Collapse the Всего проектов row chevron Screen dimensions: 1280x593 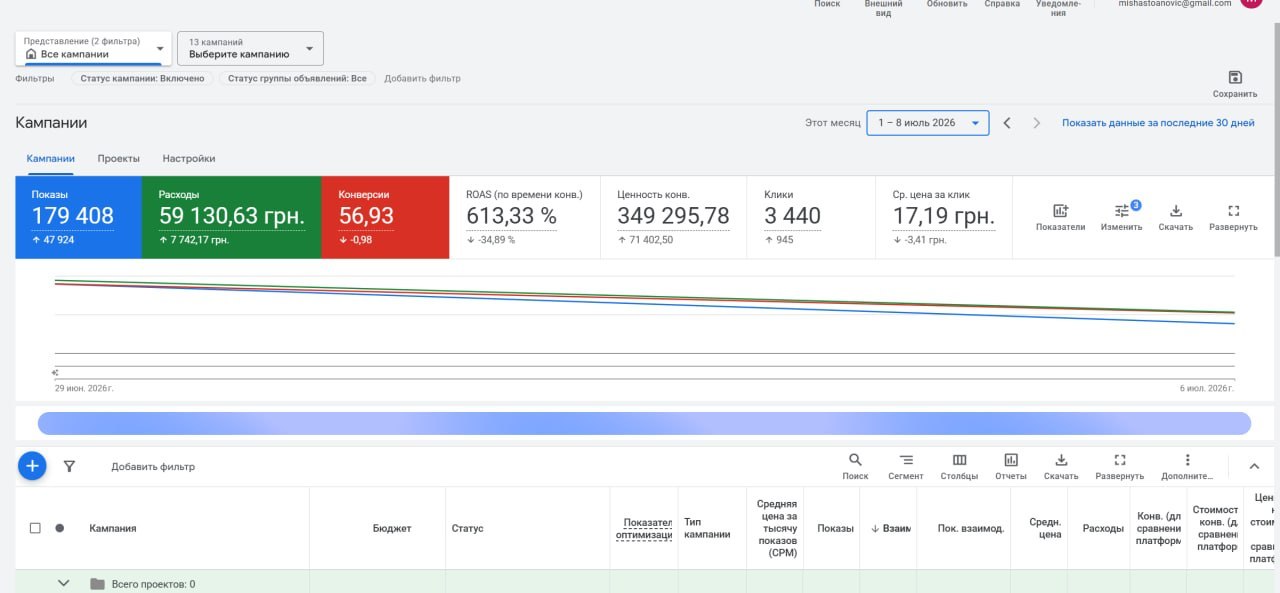(x=64, y=583)
